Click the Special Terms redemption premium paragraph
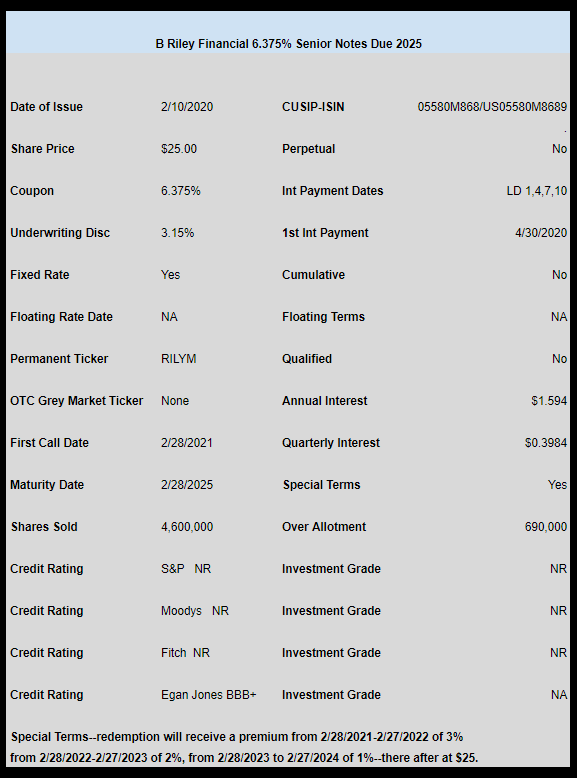The image size is (577, 778). [x=244, y=747]
